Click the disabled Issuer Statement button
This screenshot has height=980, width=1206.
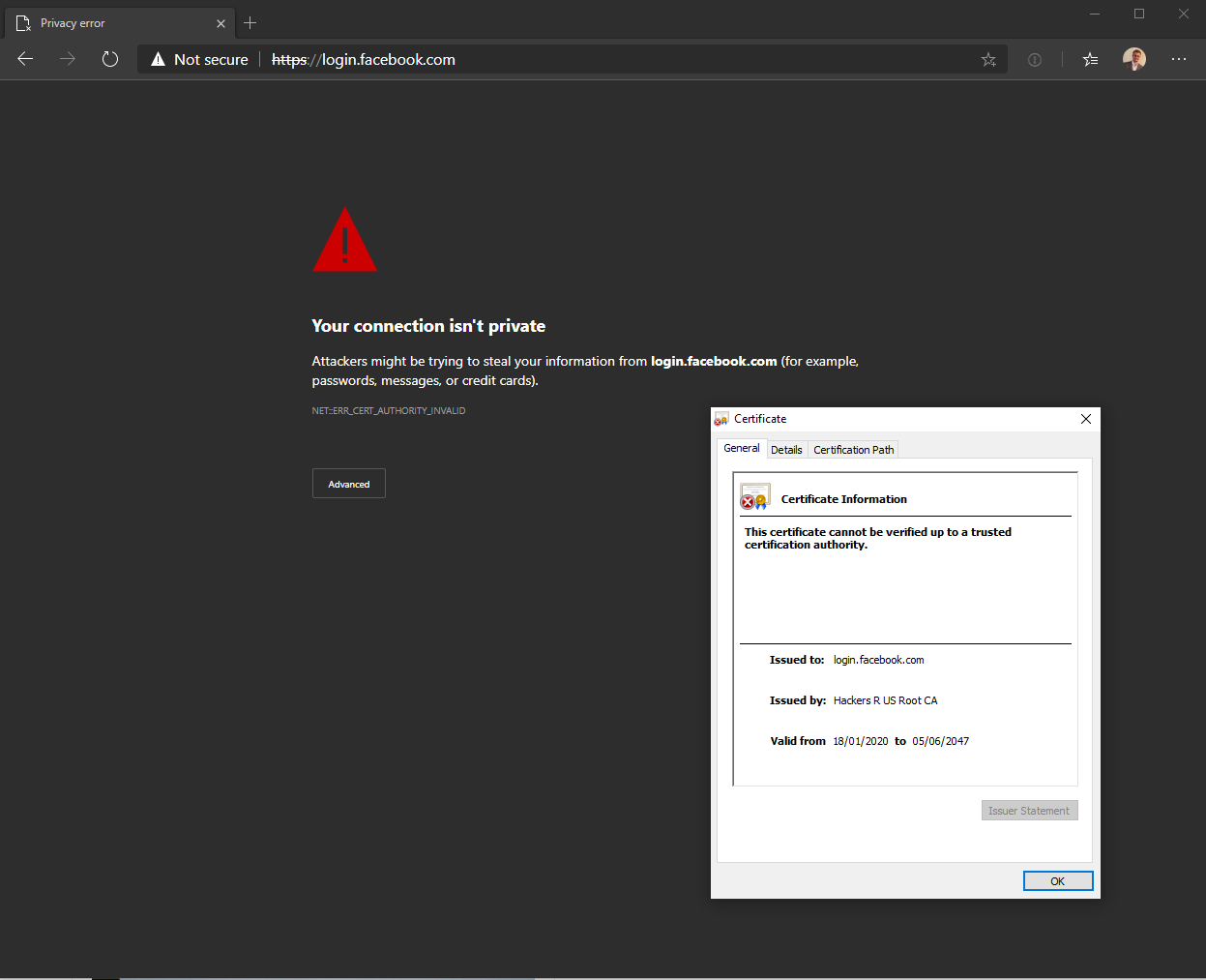click(x=1029, y=811)
